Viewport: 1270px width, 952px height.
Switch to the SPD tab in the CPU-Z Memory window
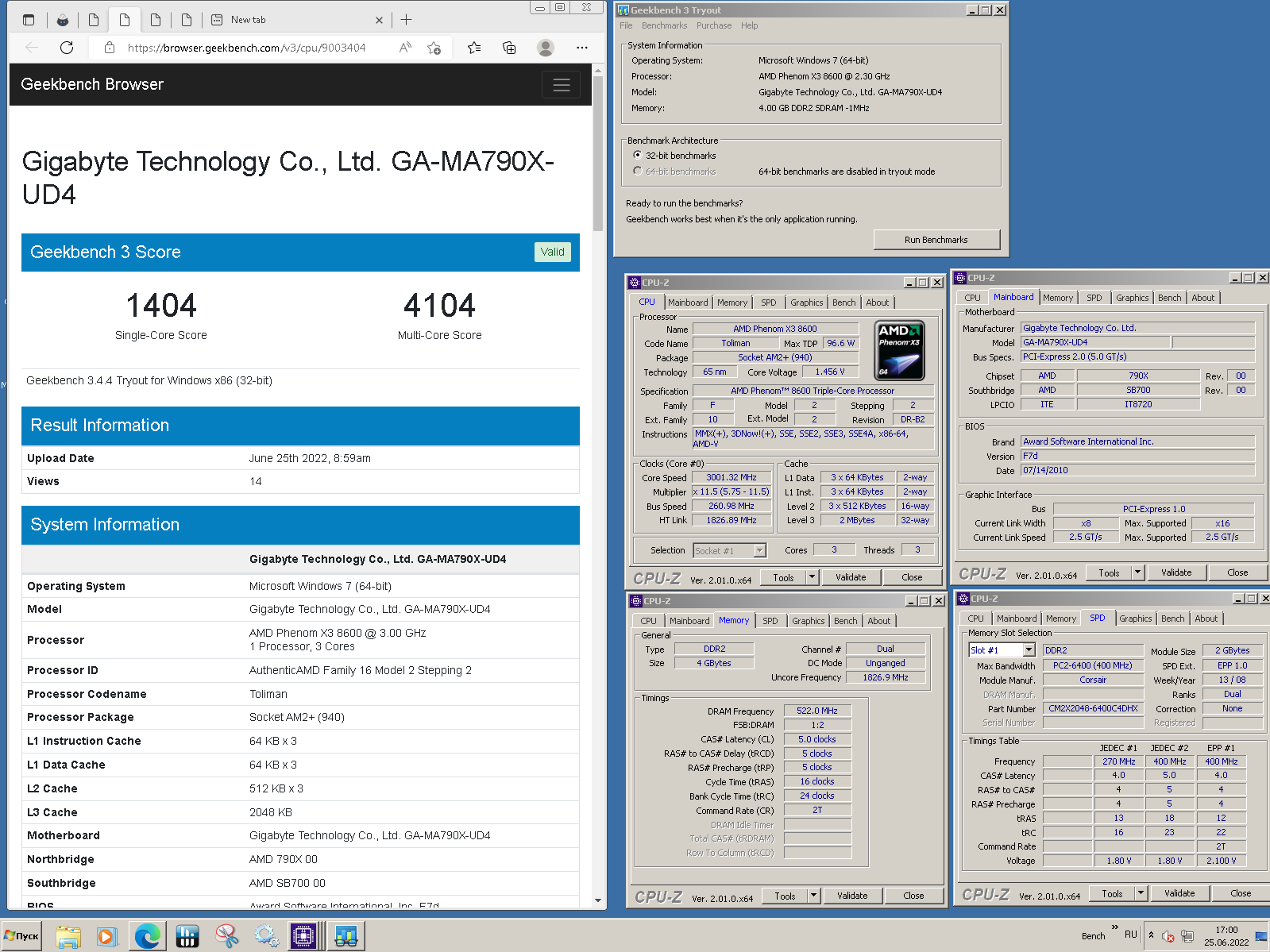pos(770,621)
